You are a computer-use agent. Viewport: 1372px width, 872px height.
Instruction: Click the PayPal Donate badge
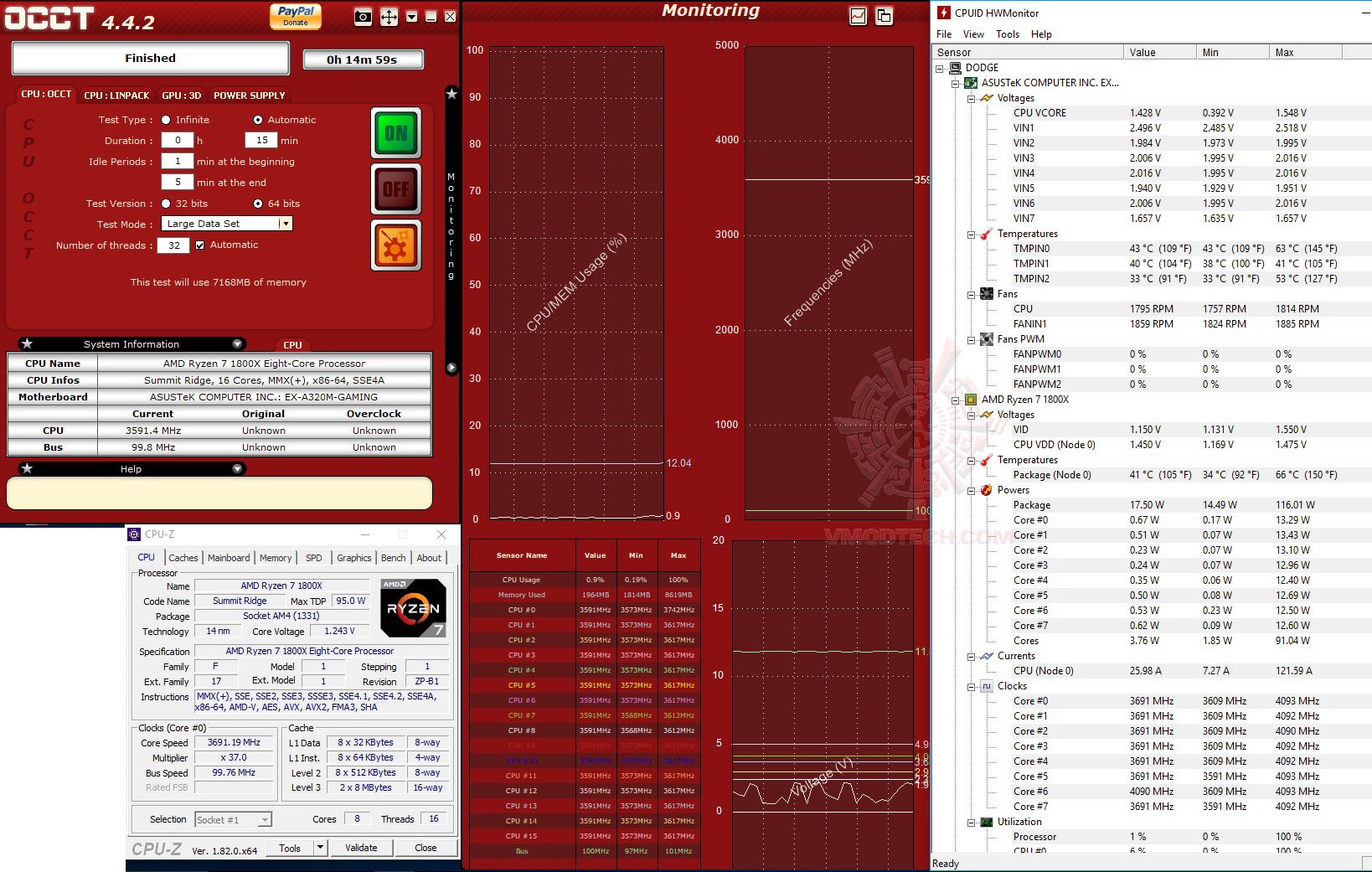click(x=296, y=16)
